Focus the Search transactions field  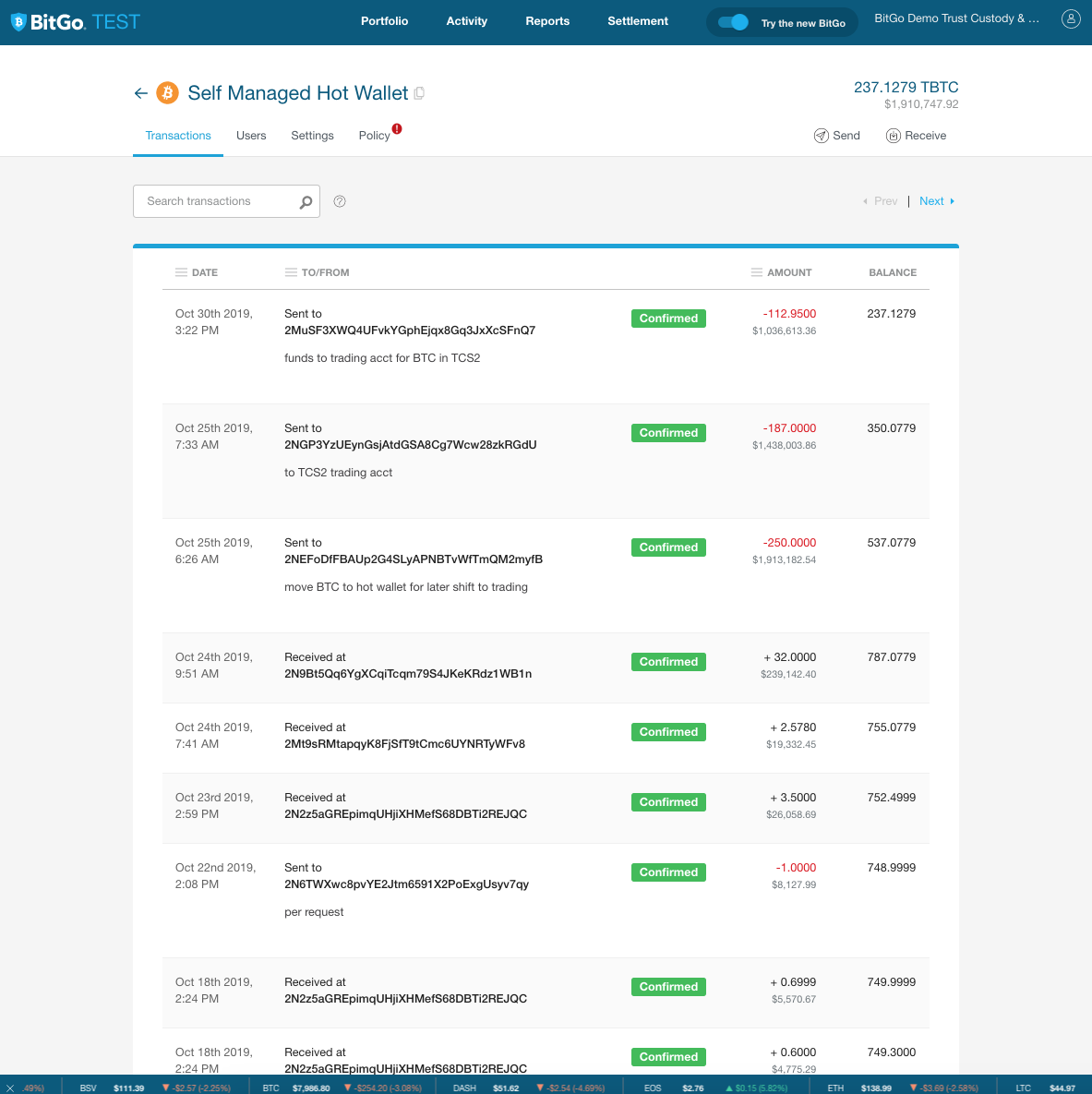pyautogui.click(x=217, y=201)
